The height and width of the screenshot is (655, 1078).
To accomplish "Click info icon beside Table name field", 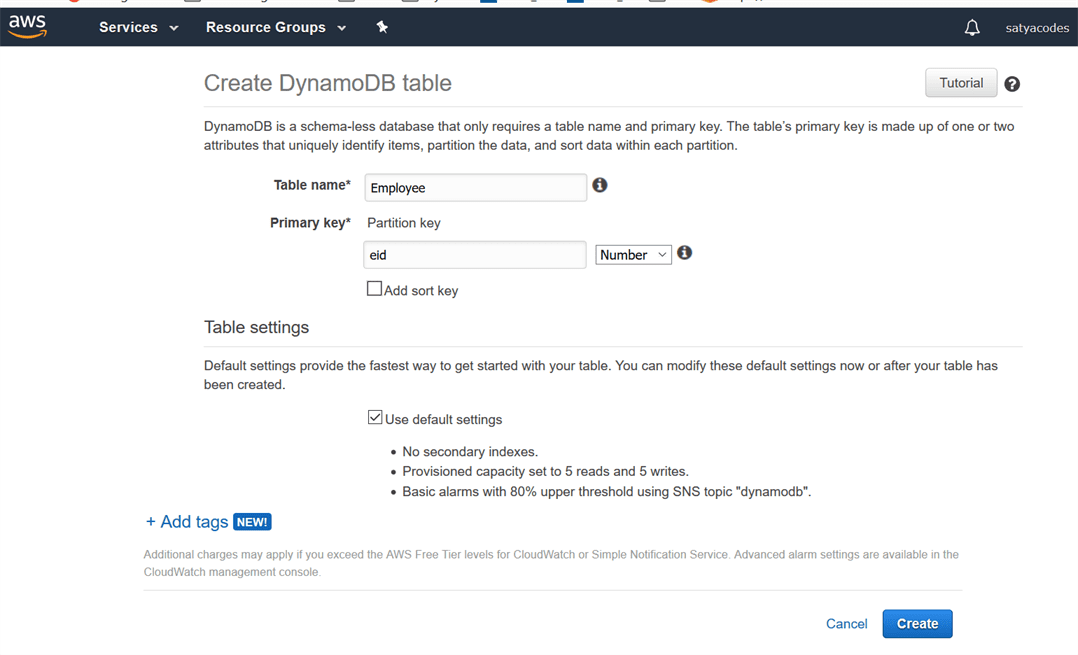I will tap(600, 185).
